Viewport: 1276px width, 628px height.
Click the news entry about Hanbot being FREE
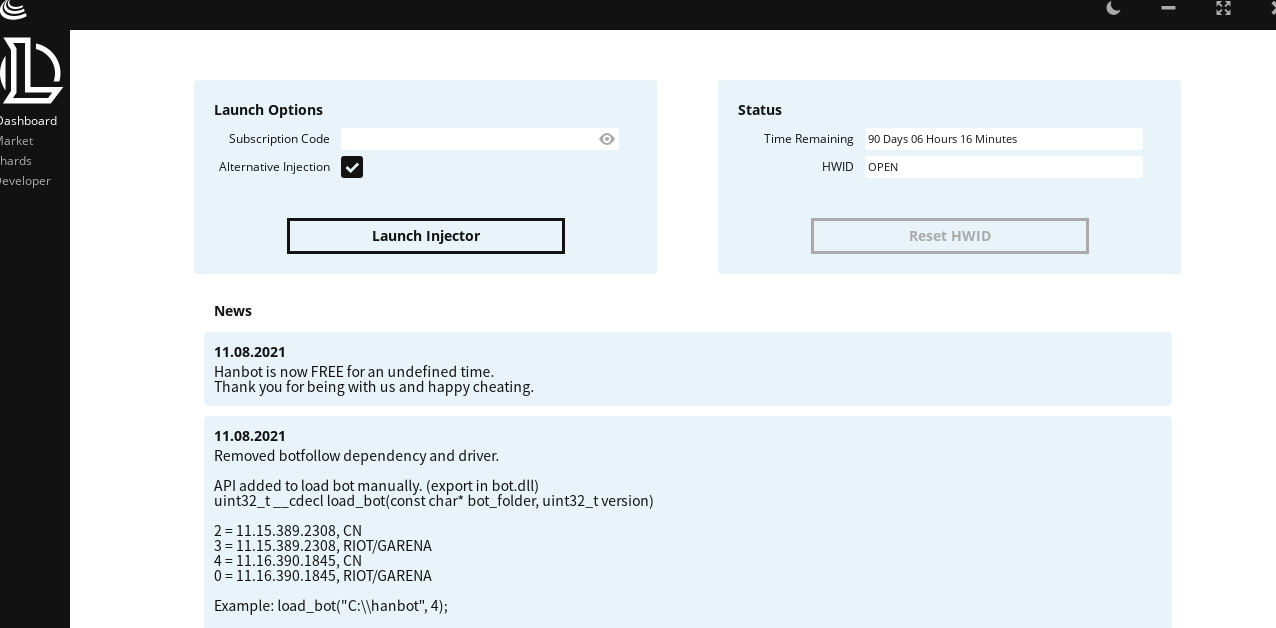click(x=688, y=369)
